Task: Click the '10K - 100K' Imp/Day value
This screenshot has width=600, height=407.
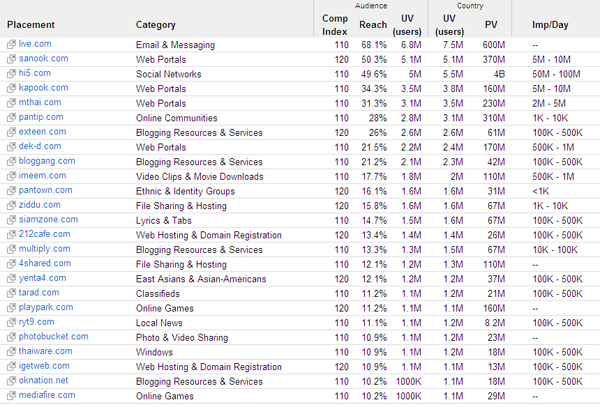Action: 554,249
